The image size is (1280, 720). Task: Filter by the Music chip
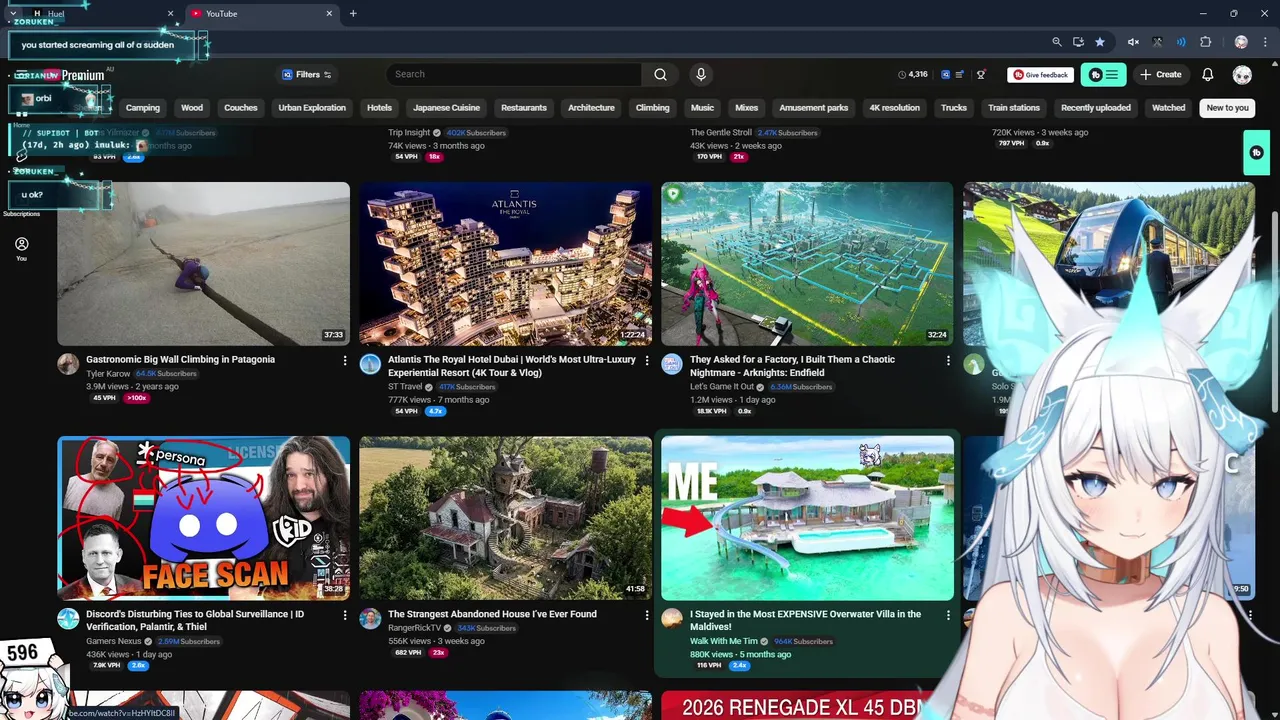[x=702, y=108]
